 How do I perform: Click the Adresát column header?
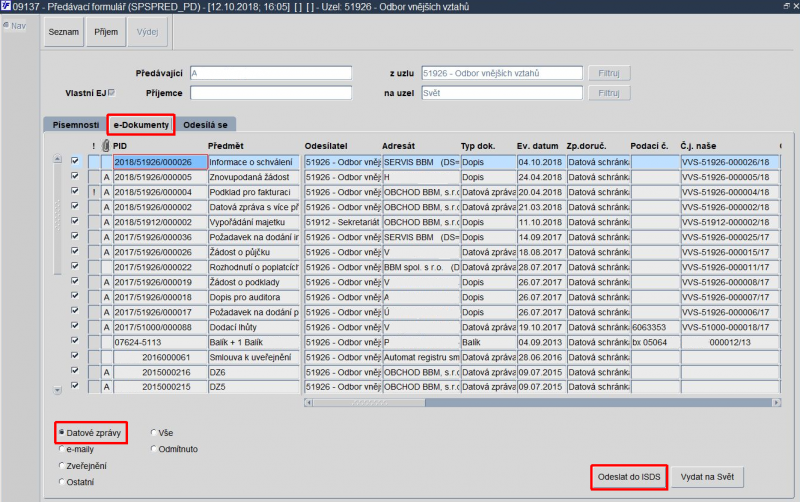[398, 146]
